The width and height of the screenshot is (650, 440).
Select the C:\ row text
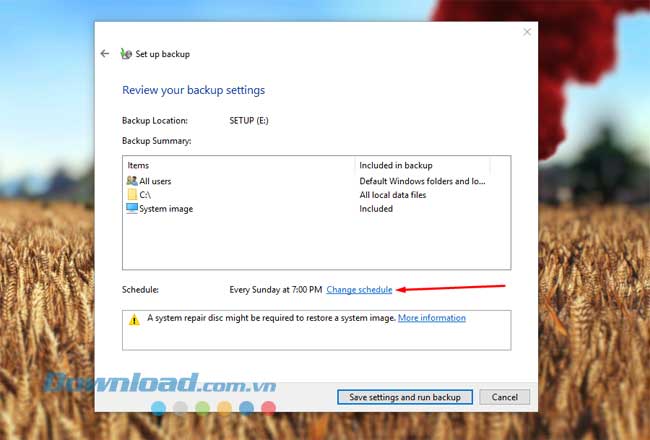(x=145, y=194)
